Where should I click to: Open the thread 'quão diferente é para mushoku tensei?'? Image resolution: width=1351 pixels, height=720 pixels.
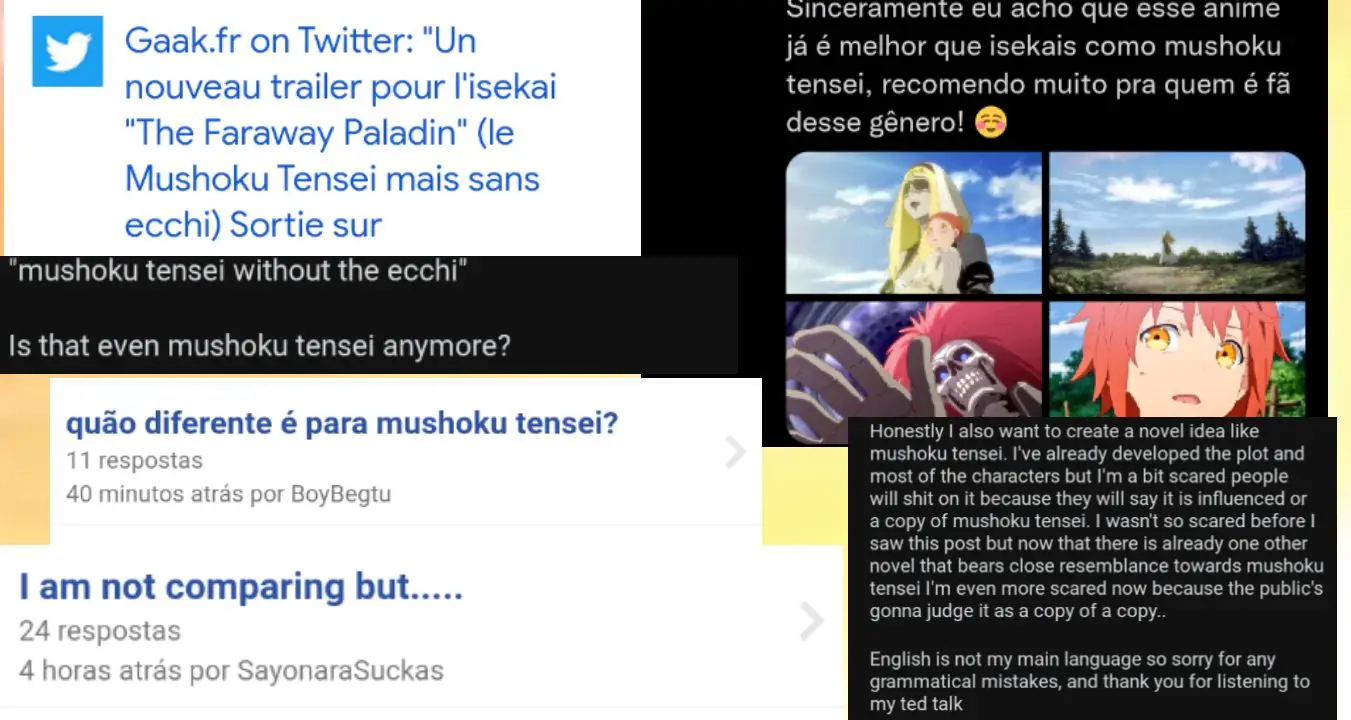pyautogui.click(x=342, y=424)
